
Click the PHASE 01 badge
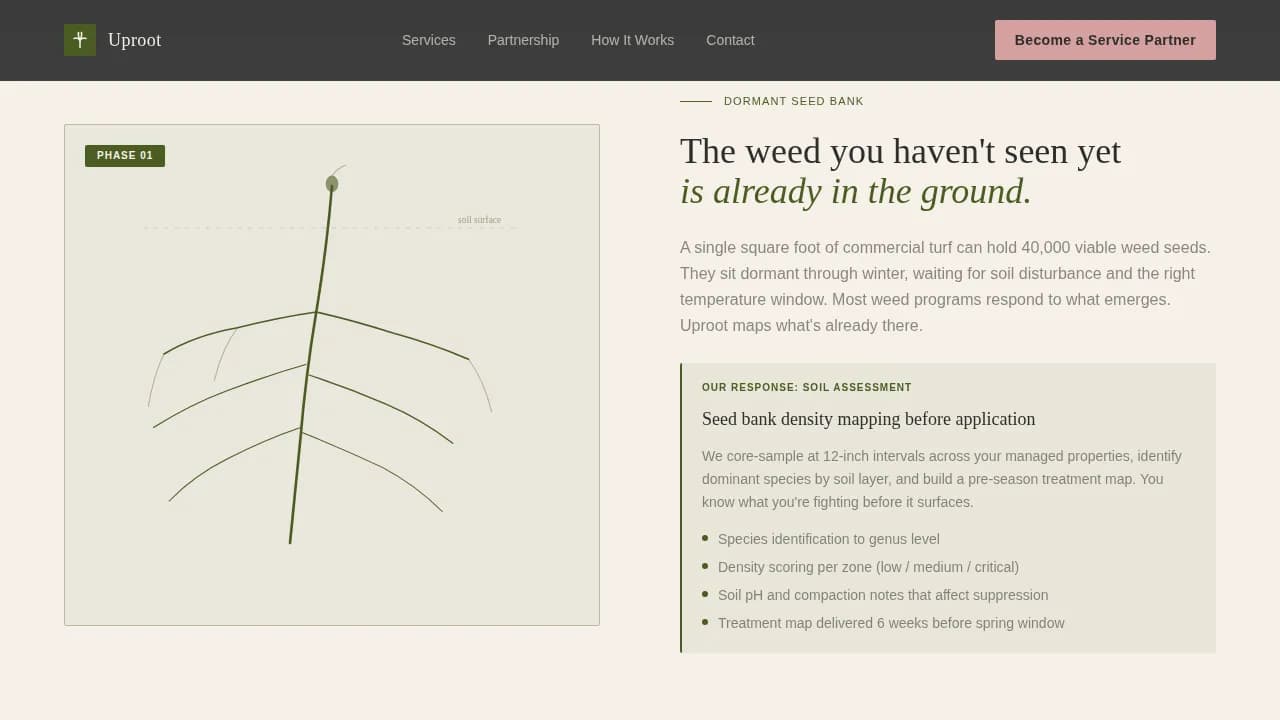125,156
